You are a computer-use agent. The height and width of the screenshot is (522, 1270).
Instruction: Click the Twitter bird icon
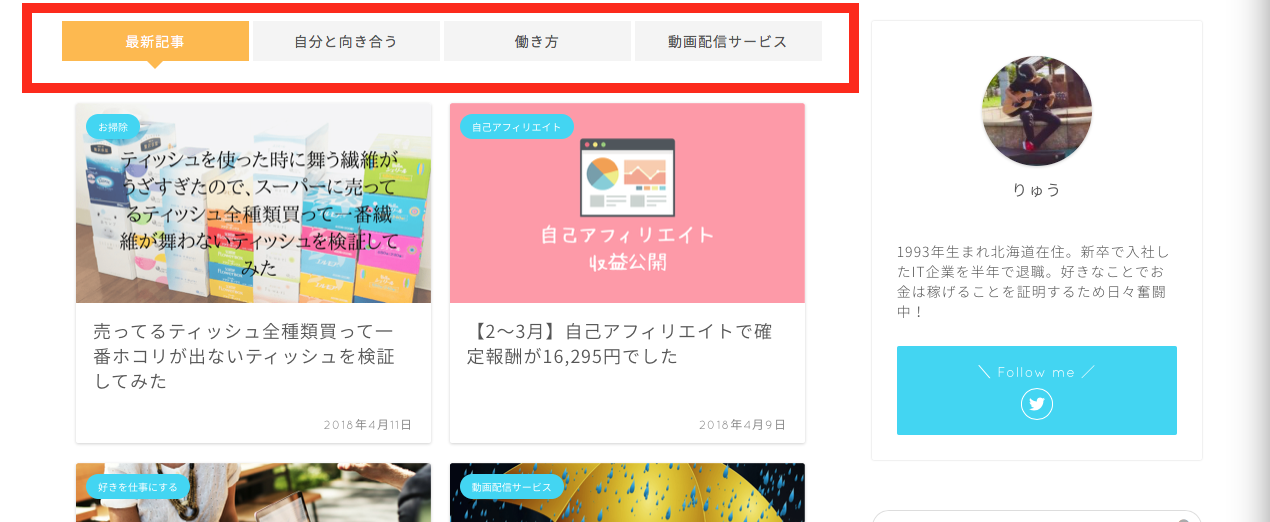[x=1037, y=404]
